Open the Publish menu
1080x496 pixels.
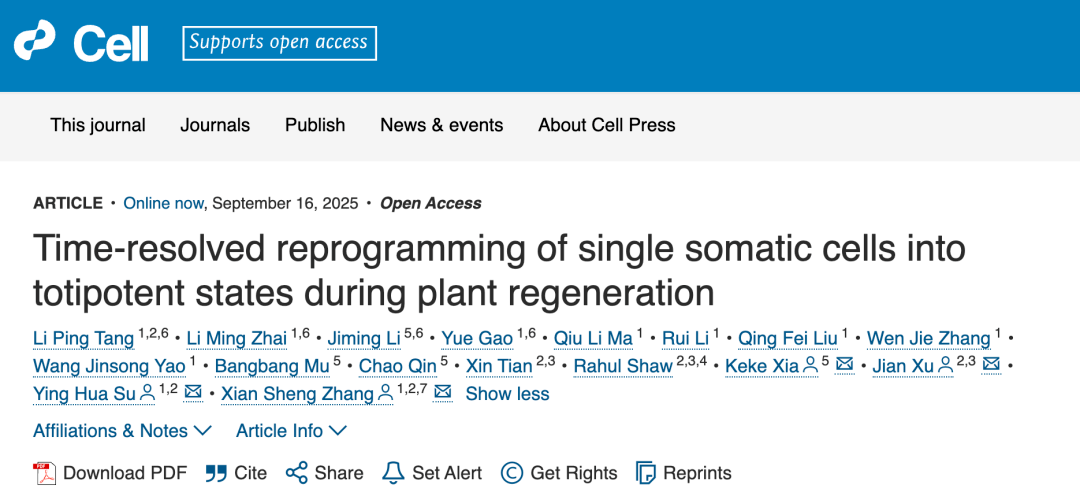[x=315, y=125]
